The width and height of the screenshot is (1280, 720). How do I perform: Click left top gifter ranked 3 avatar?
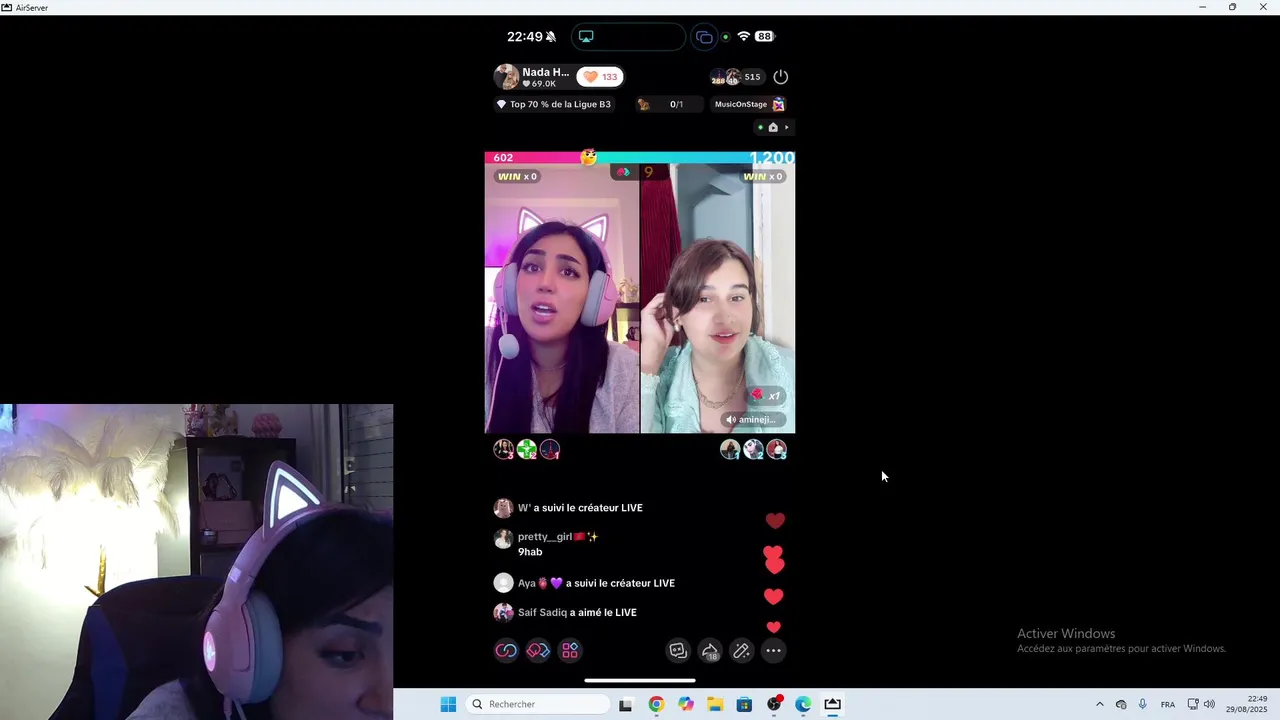coord(503,450)
